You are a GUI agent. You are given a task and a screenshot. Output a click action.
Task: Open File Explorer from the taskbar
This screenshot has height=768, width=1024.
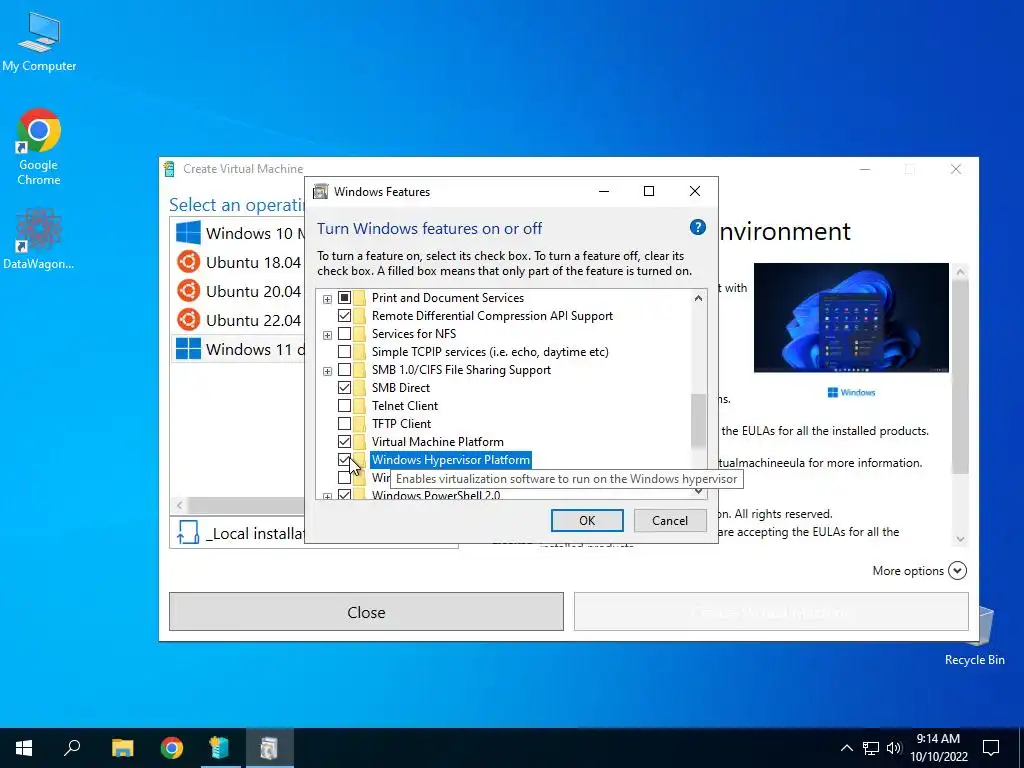pos(122,748)
